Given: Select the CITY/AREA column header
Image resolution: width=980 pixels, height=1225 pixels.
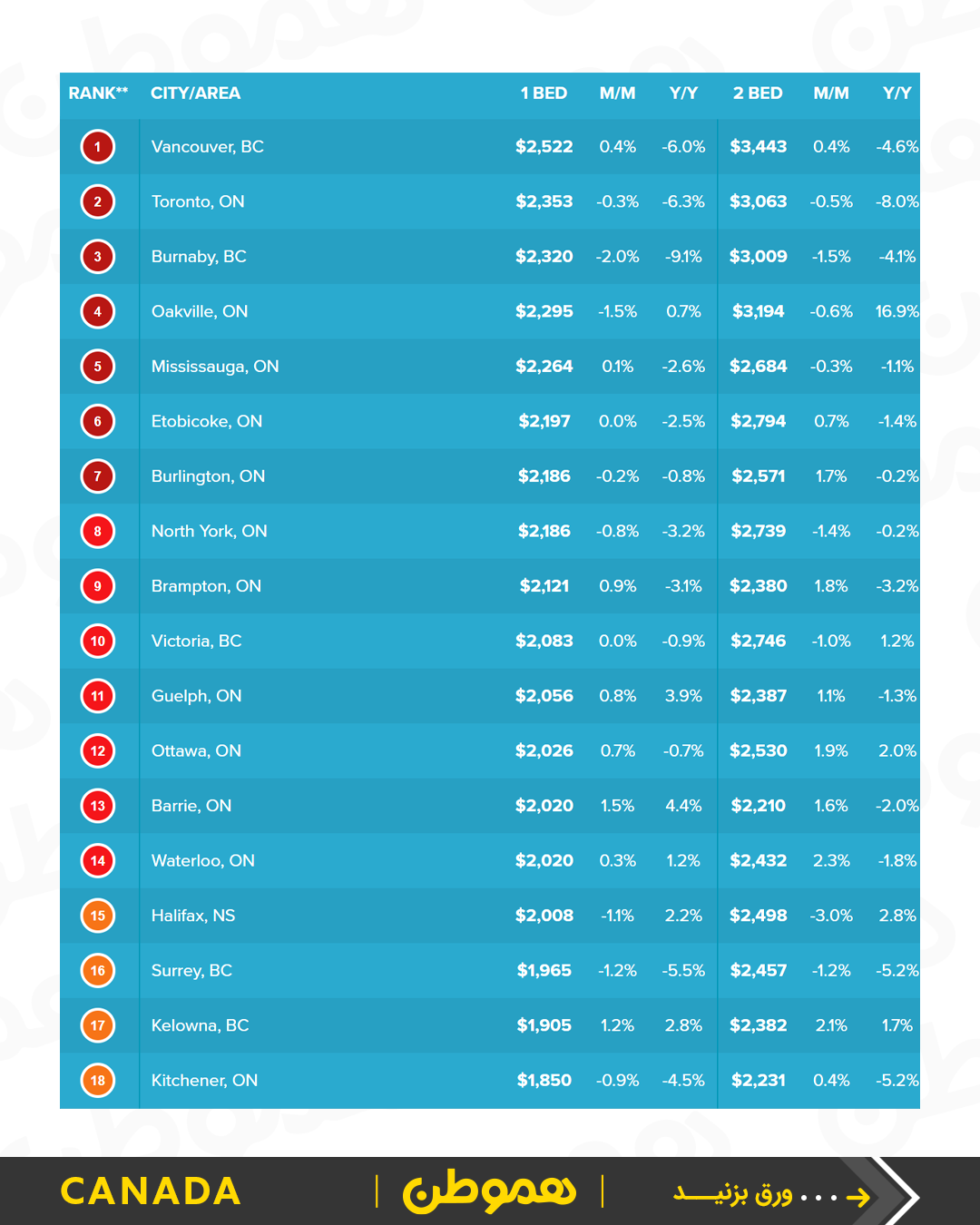Looking at the screenshot, I should tap(195, 93).
